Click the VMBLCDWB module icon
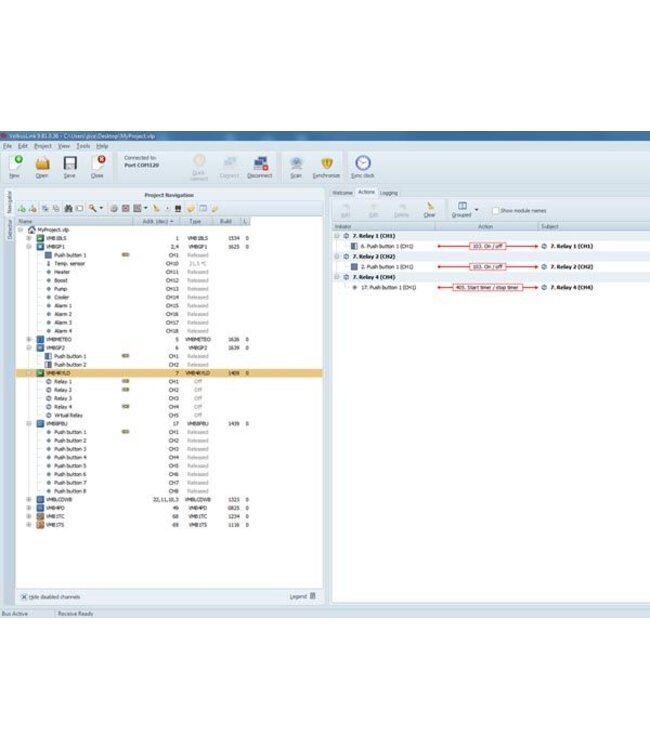650x750 pixels. 41,499
